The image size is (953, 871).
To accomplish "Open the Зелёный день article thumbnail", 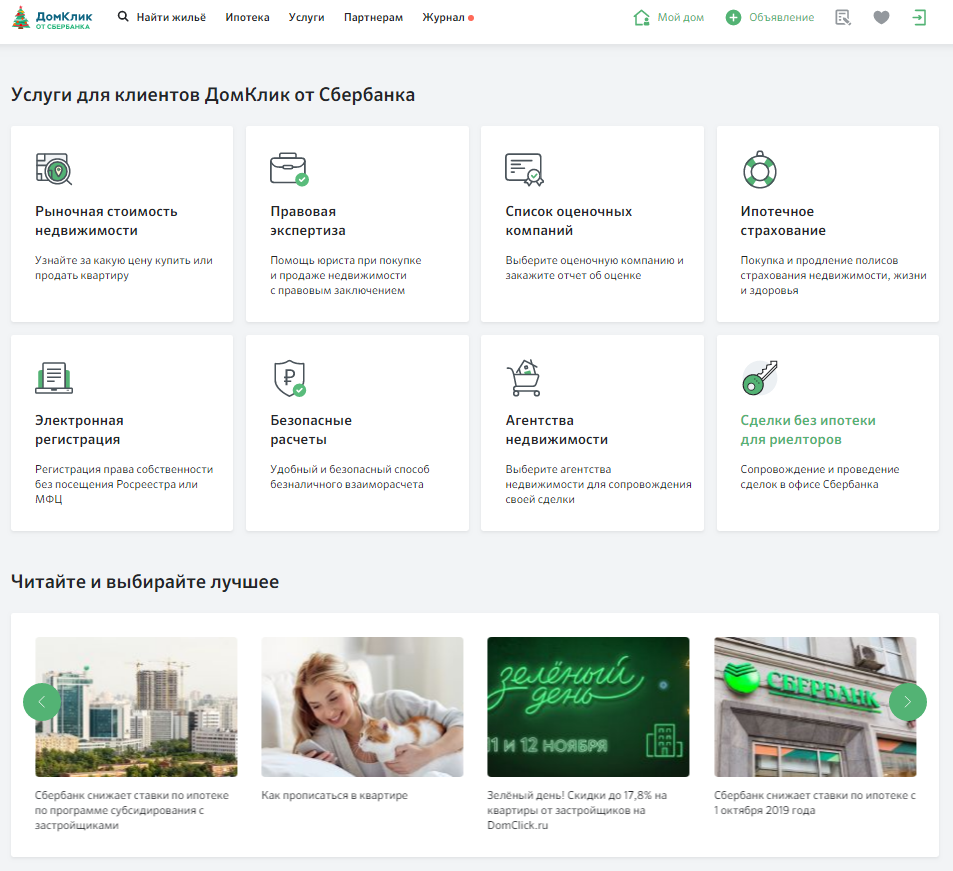I will [588, 706].
